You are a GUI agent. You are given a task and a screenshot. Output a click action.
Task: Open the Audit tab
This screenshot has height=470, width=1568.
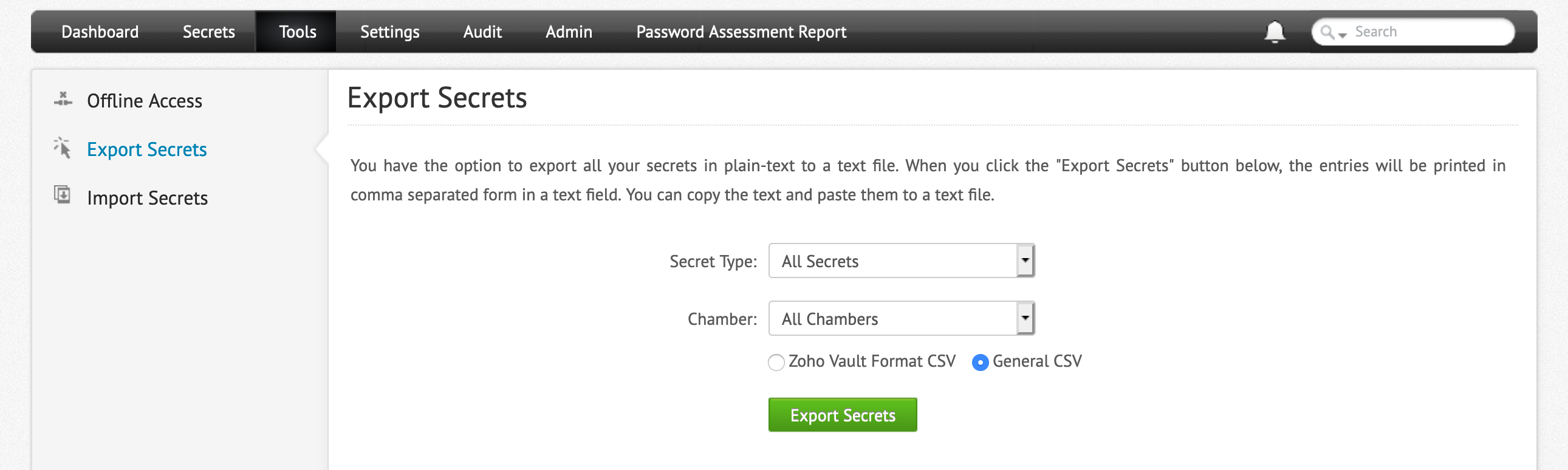(x=482, y=32)
